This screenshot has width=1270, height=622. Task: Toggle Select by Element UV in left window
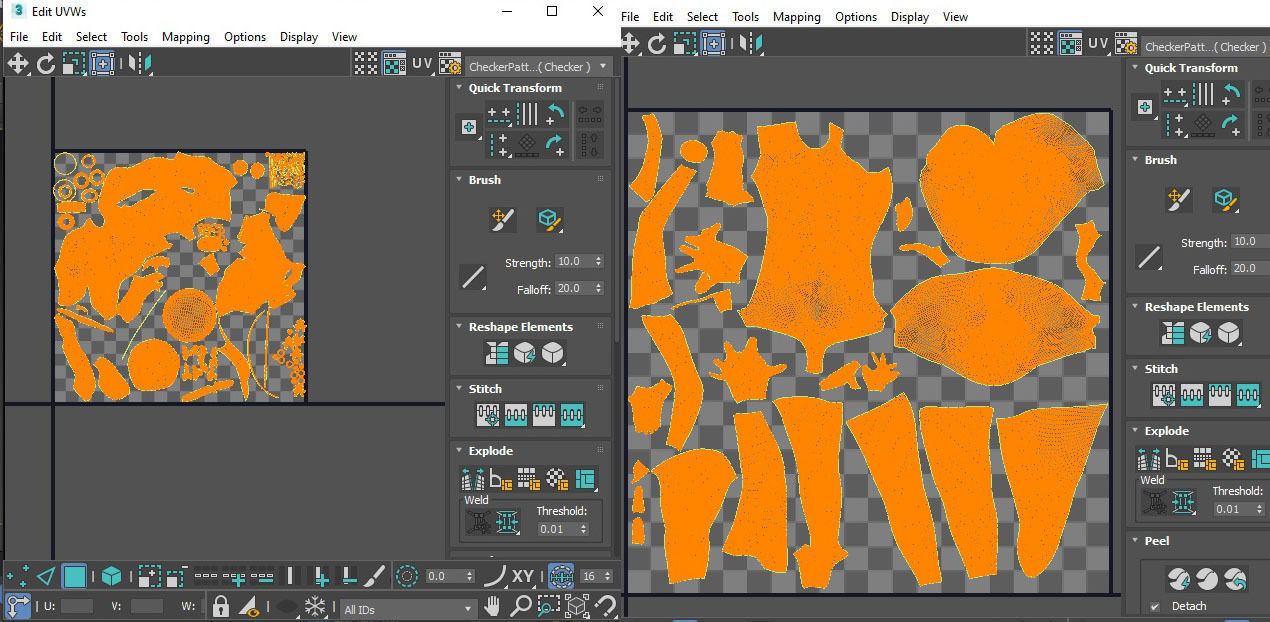(x=112, y=576)
